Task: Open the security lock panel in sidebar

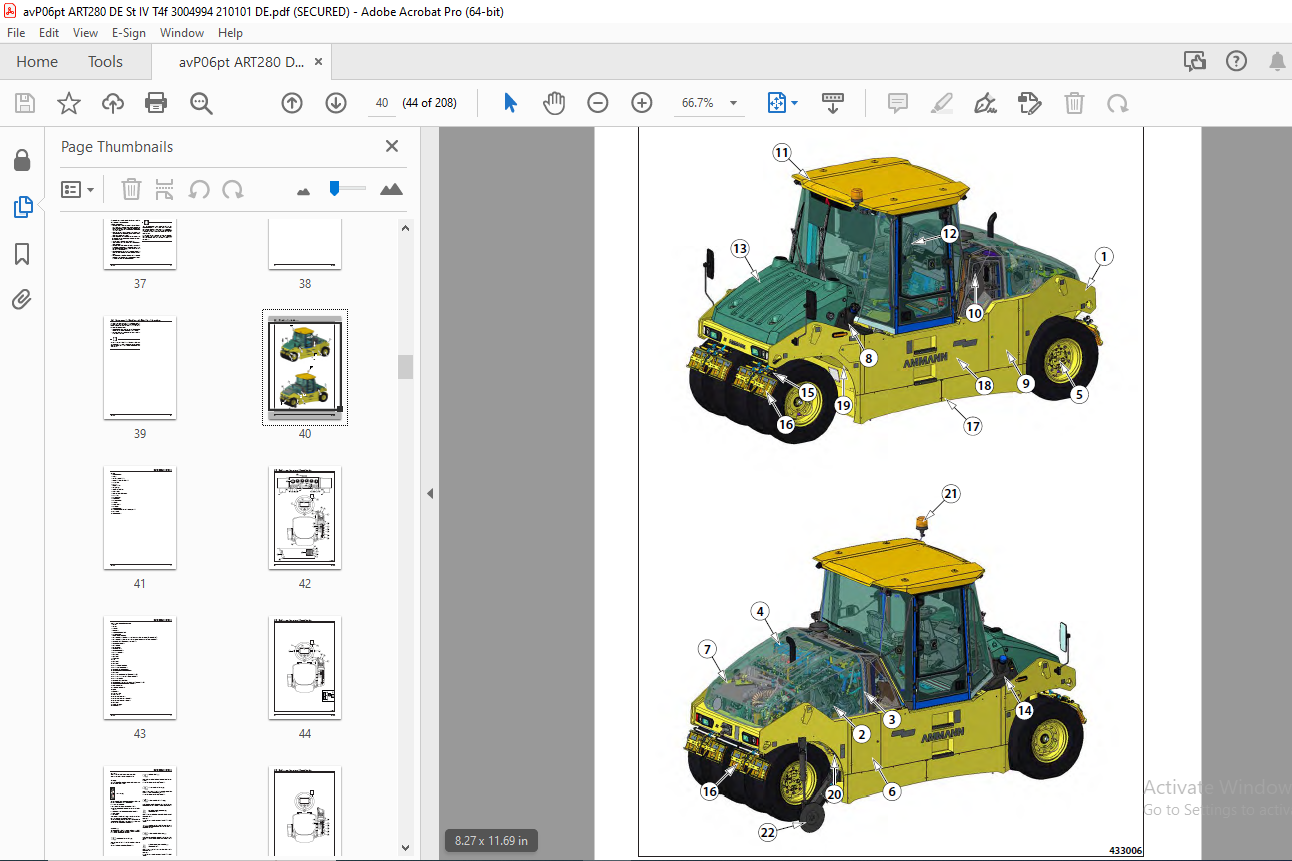Action: tap(22, 160)
